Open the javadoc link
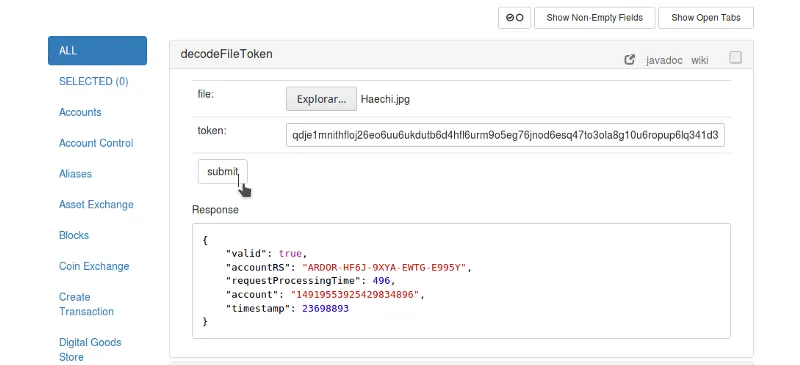Image resolution: width=800 pixels, height=365 pixels. 664,60
